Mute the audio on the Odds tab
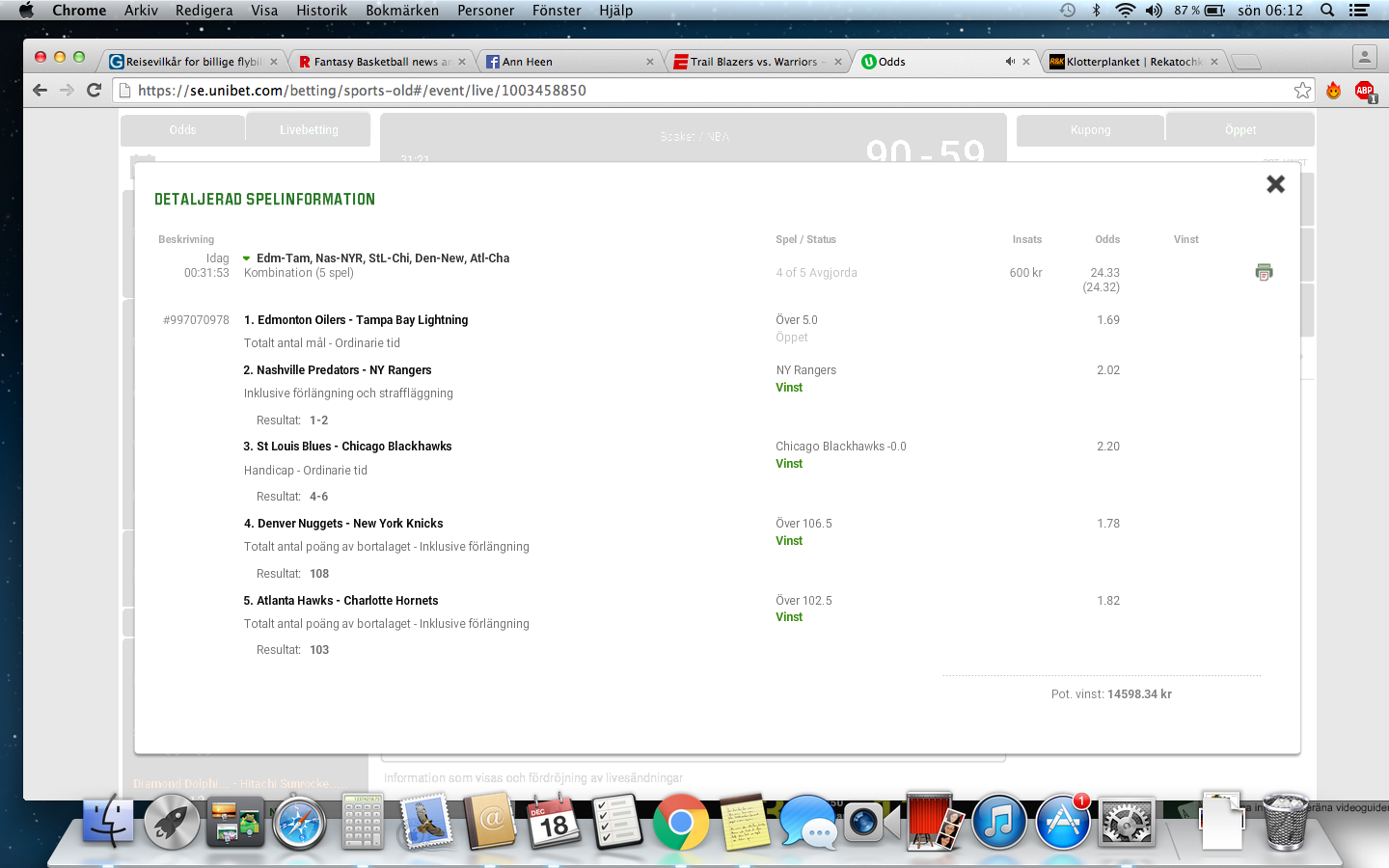The width and height of the screenshot is (1389, 868). [1009, 62]
